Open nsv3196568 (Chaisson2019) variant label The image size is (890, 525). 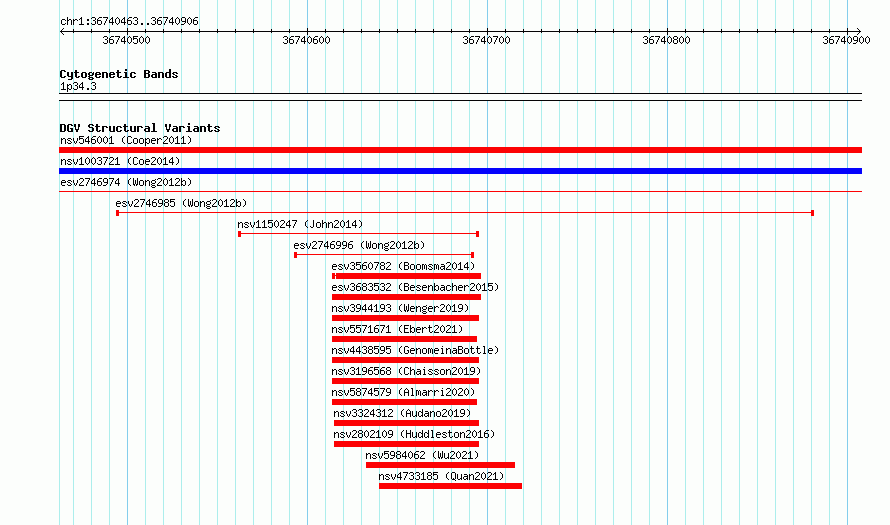coord(406,371)
